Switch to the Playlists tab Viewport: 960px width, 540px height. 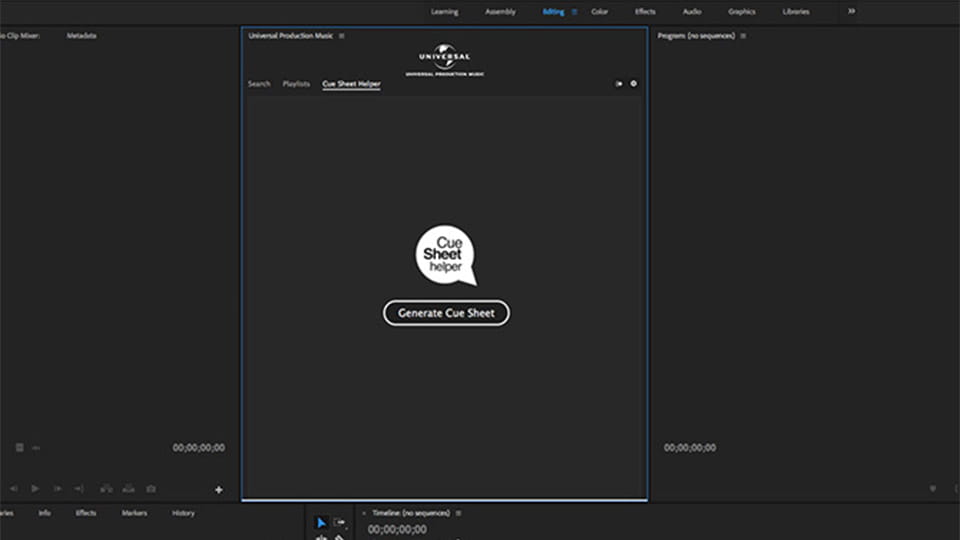296,84
